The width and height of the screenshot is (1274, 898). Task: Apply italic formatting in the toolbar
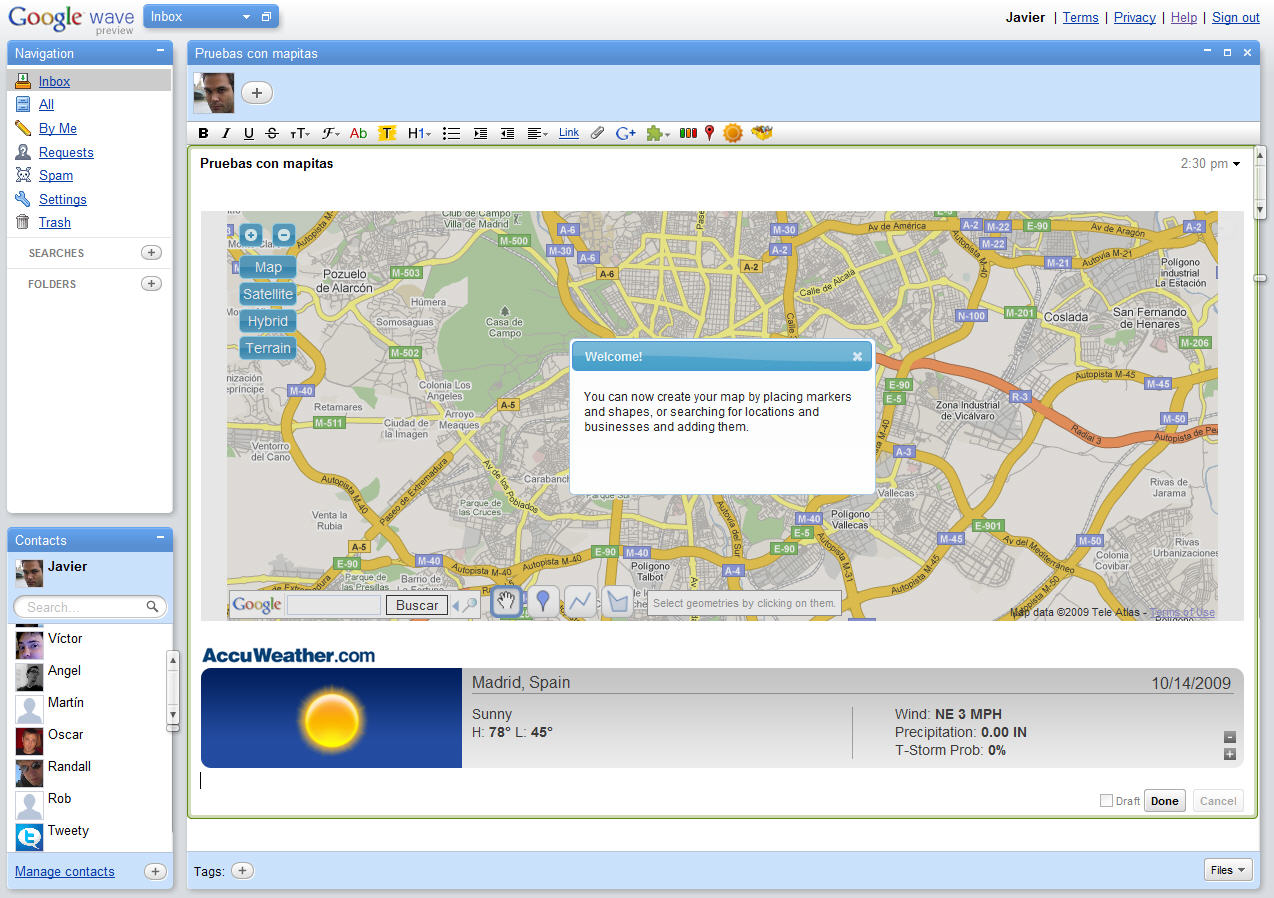pos(226,133)
